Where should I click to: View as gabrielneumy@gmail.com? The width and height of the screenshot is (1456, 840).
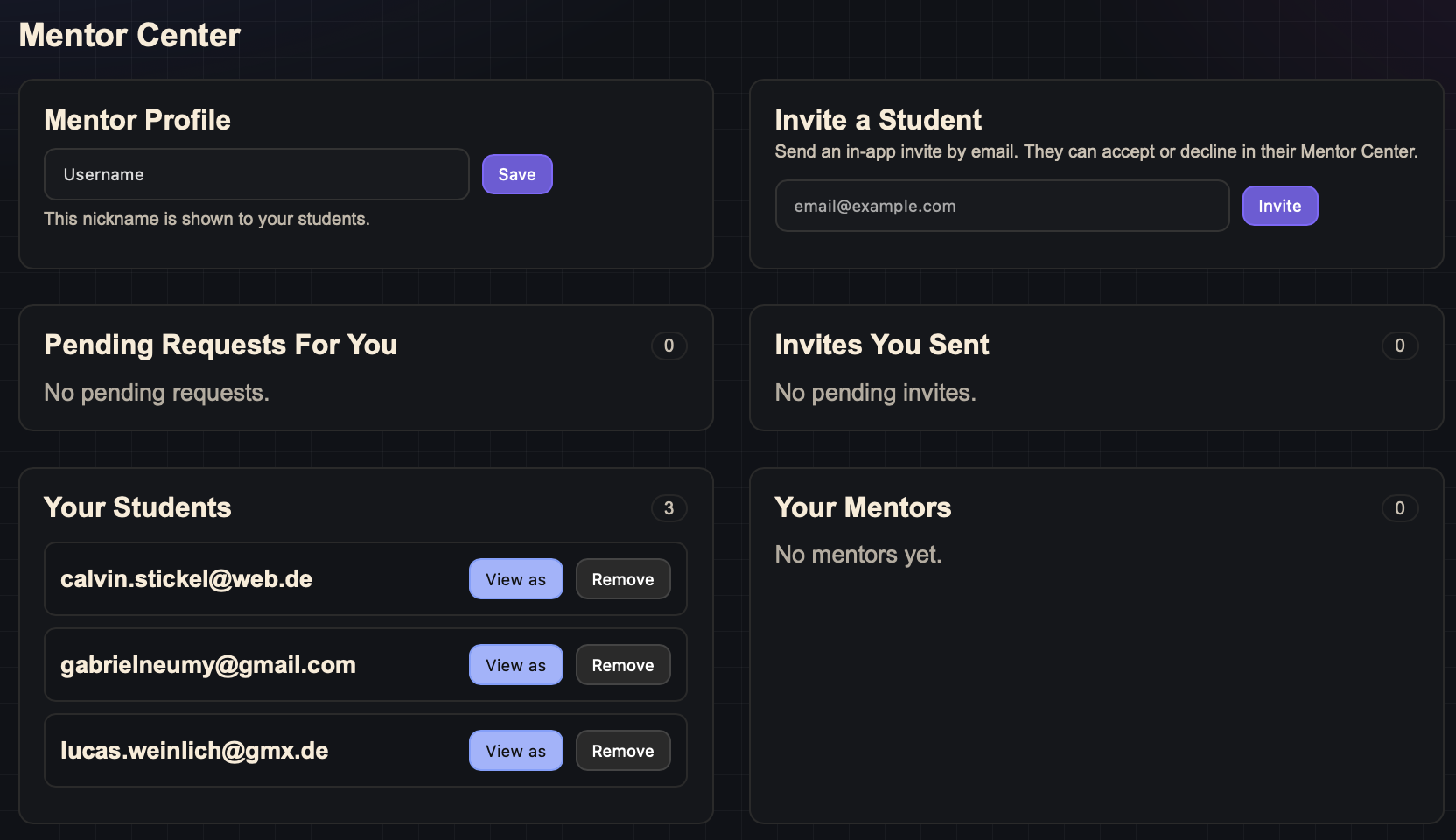point(516,665)
